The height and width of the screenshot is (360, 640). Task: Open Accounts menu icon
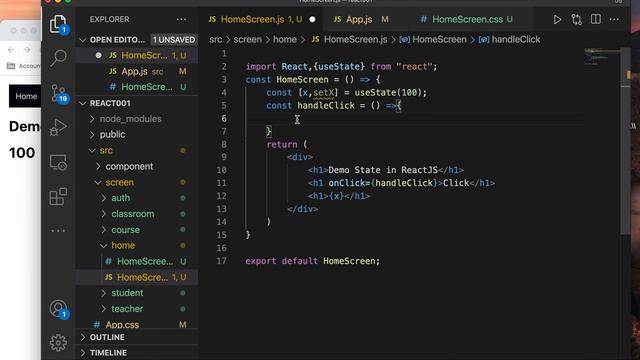tap(58, 309)
